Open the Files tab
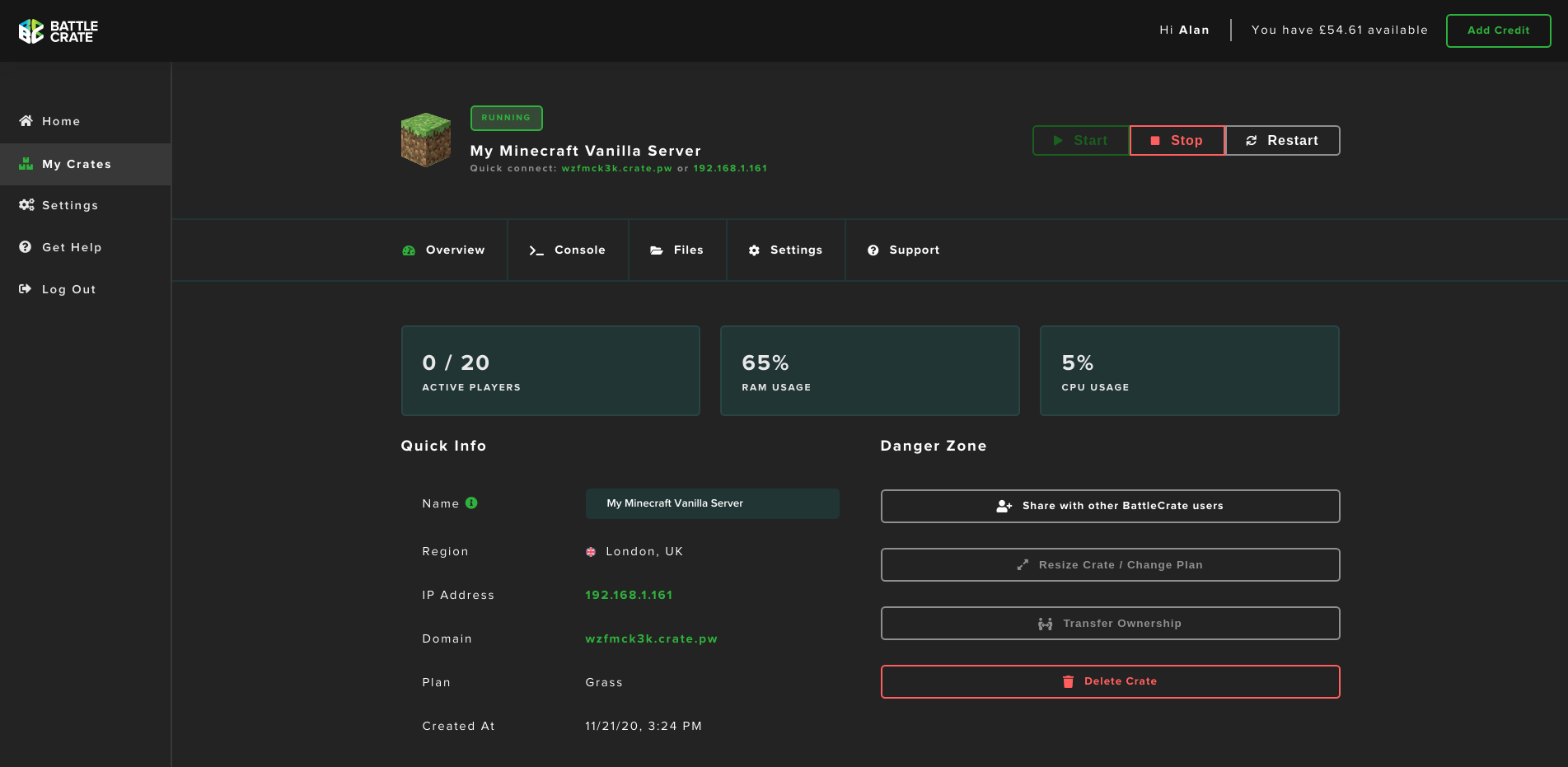 [677, 250]
